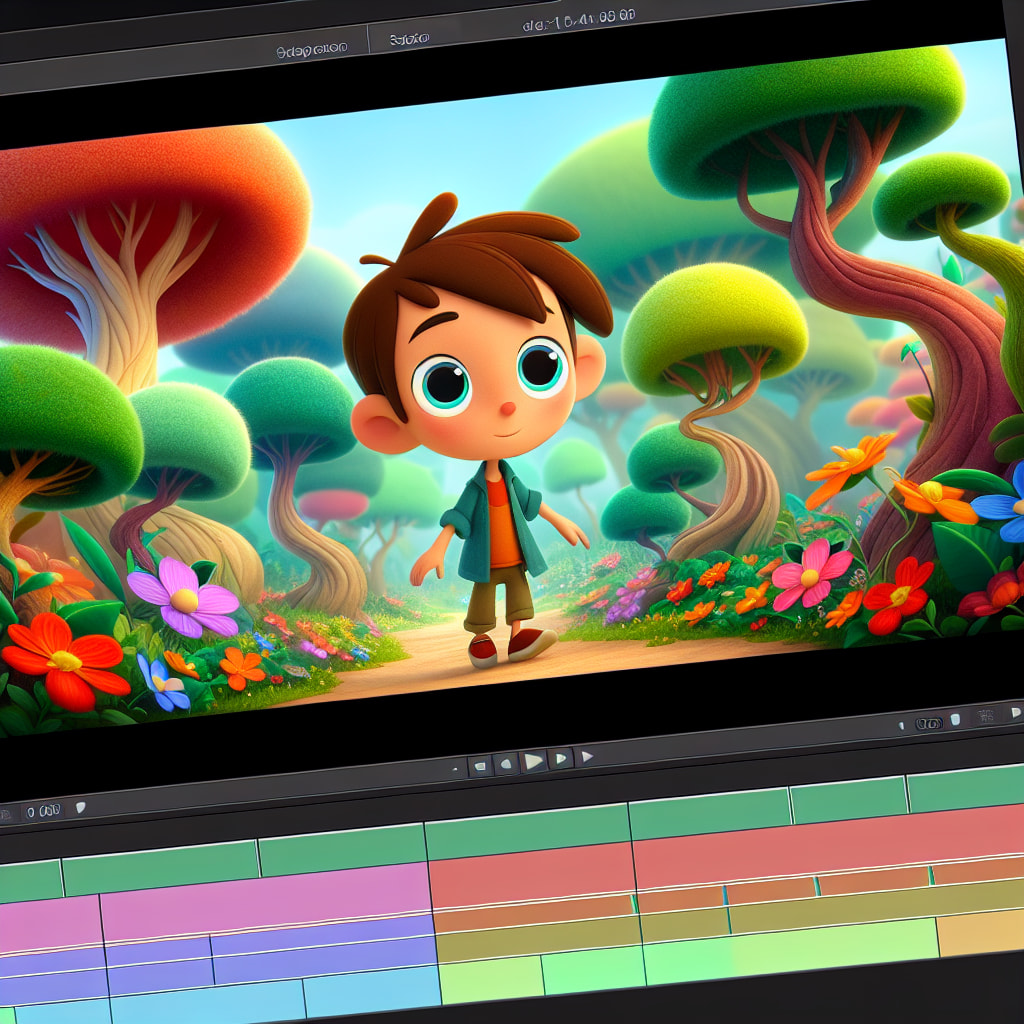
Task: Click the square Stop button in transport controls
Action: (x=480, y=766)
